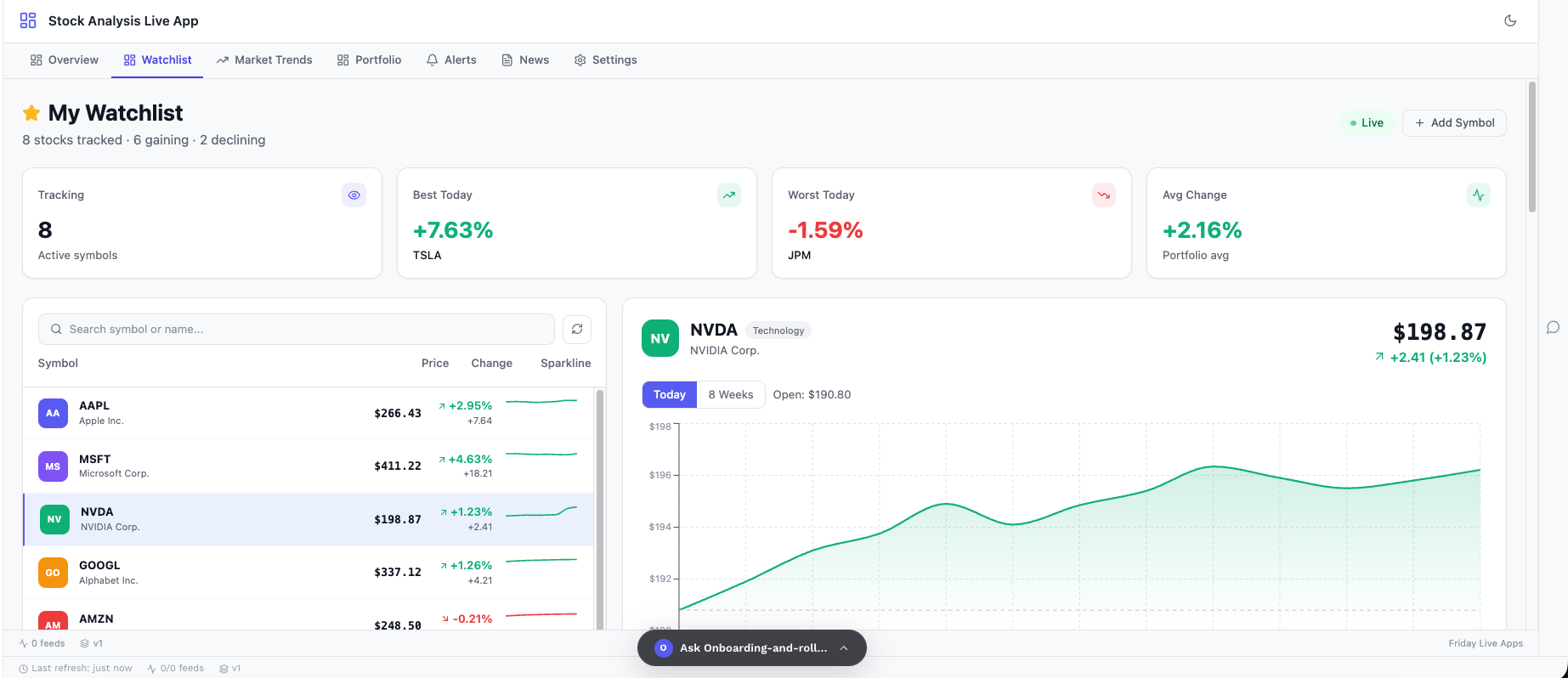This screenshot has width=1568, height=678.
Task: Click the NVDA sparkline chart
Action: pyautogui.click(x=541, y=511)
